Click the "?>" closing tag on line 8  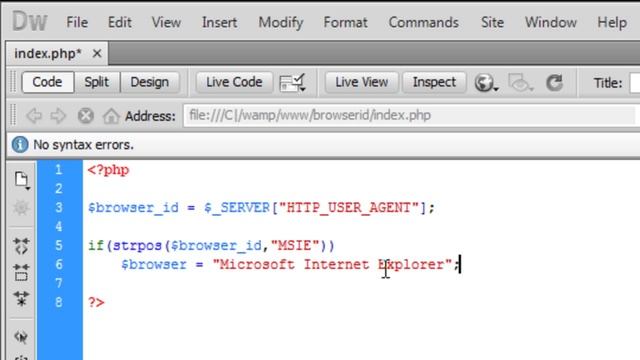[x=96, y=302]
